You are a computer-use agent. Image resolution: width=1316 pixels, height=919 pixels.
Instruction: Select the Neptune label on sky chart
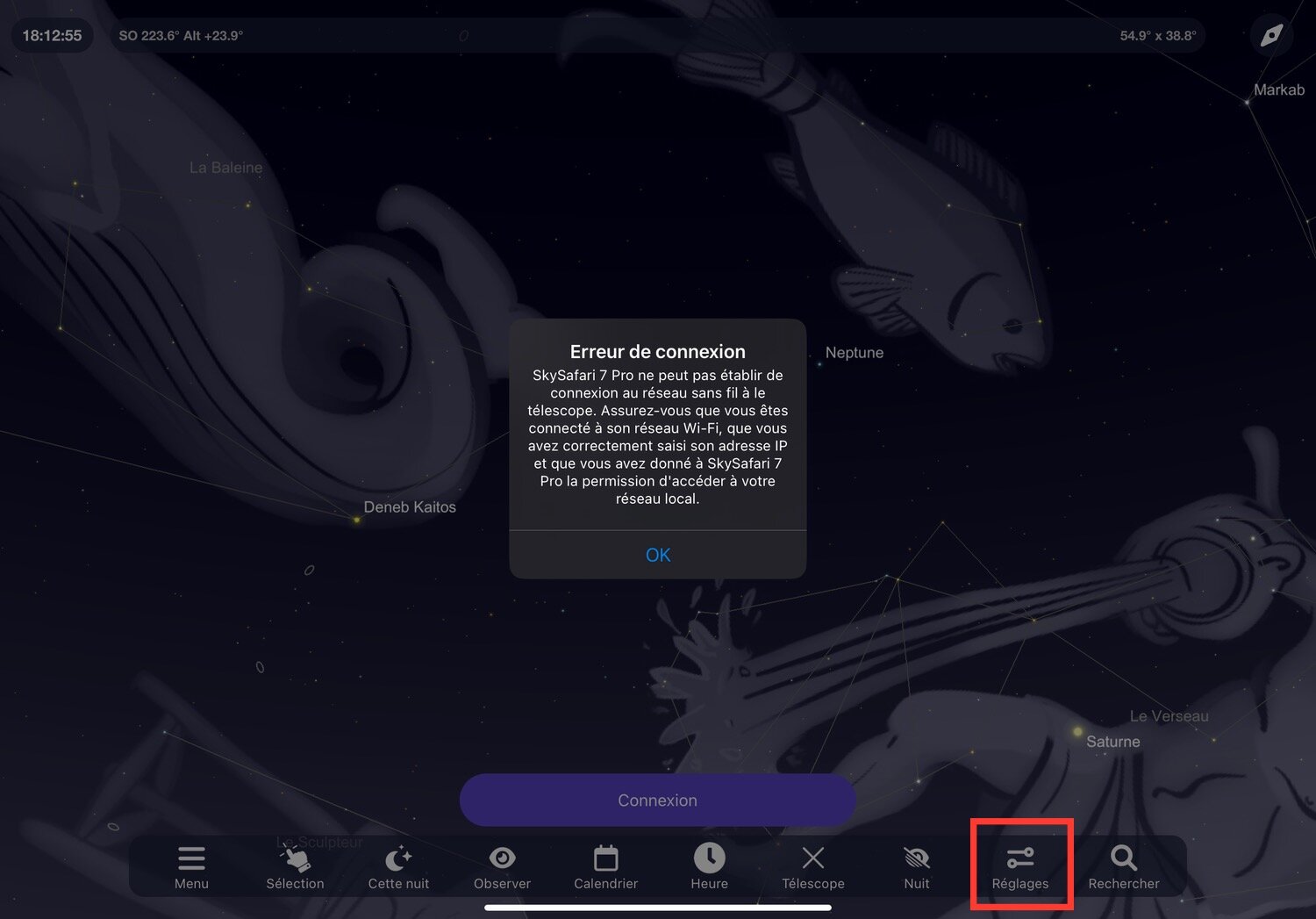click(x=855, y=353)
